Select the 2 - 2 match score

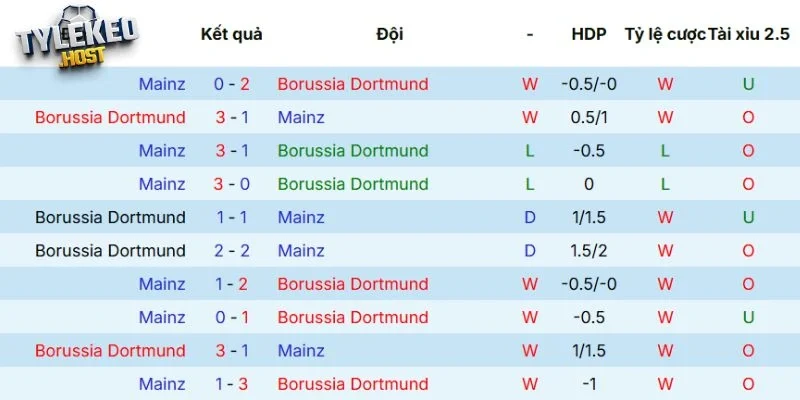point(231,251)
